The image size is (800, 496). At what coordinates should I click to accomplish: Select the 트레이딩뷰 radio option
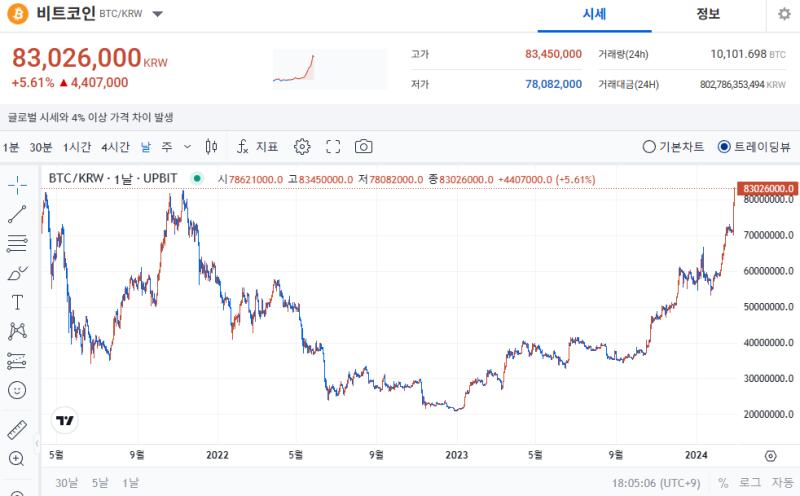tap(754, 147)
